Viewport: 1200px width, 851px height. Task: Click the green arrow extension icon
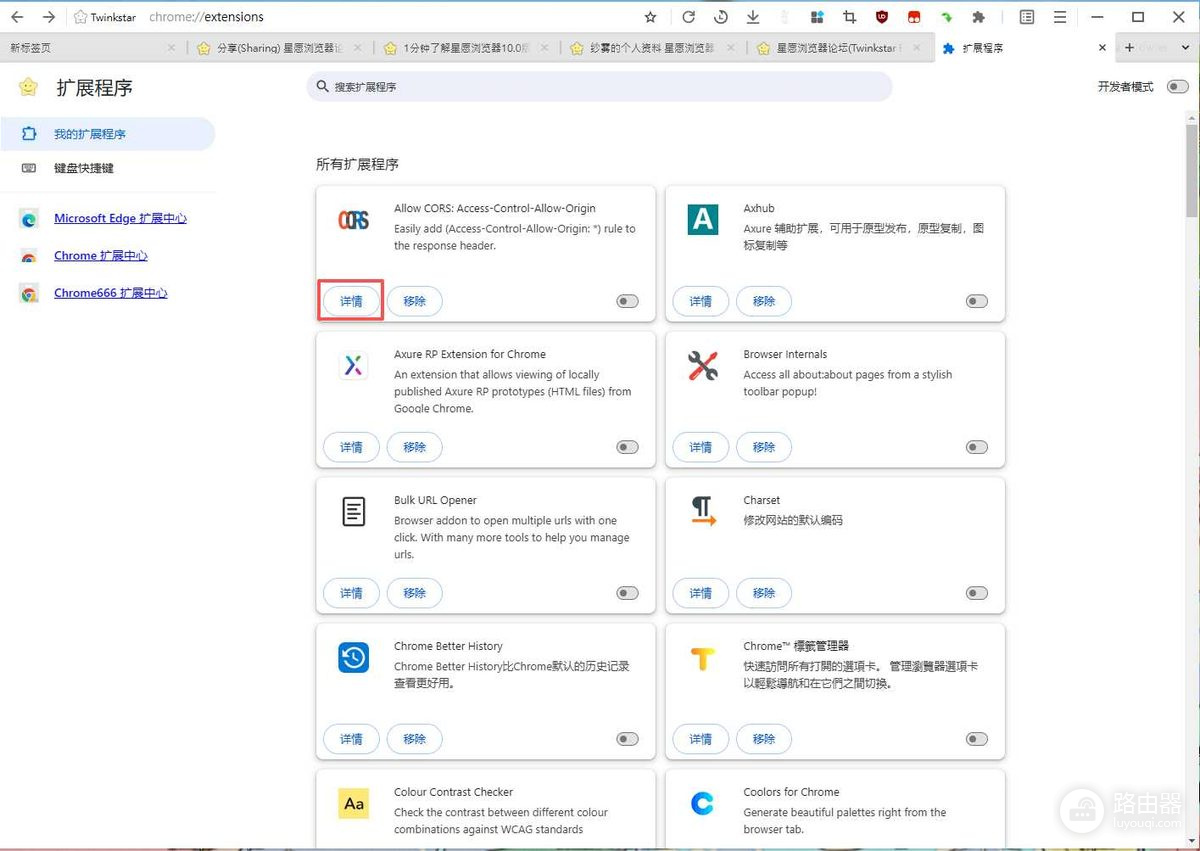click(x=946, y=17)
